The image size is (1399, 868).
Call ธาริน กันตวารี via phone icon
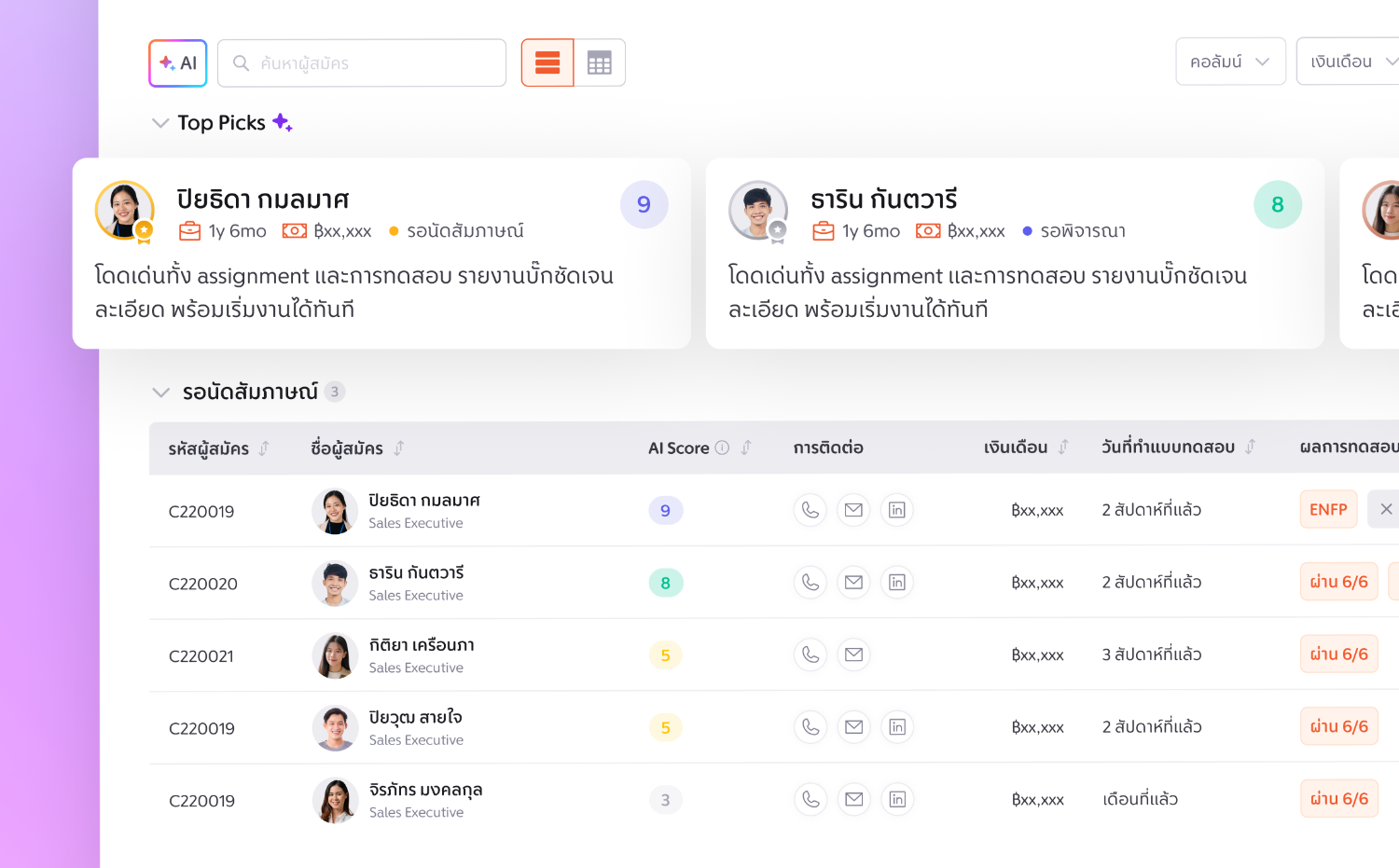810,583
